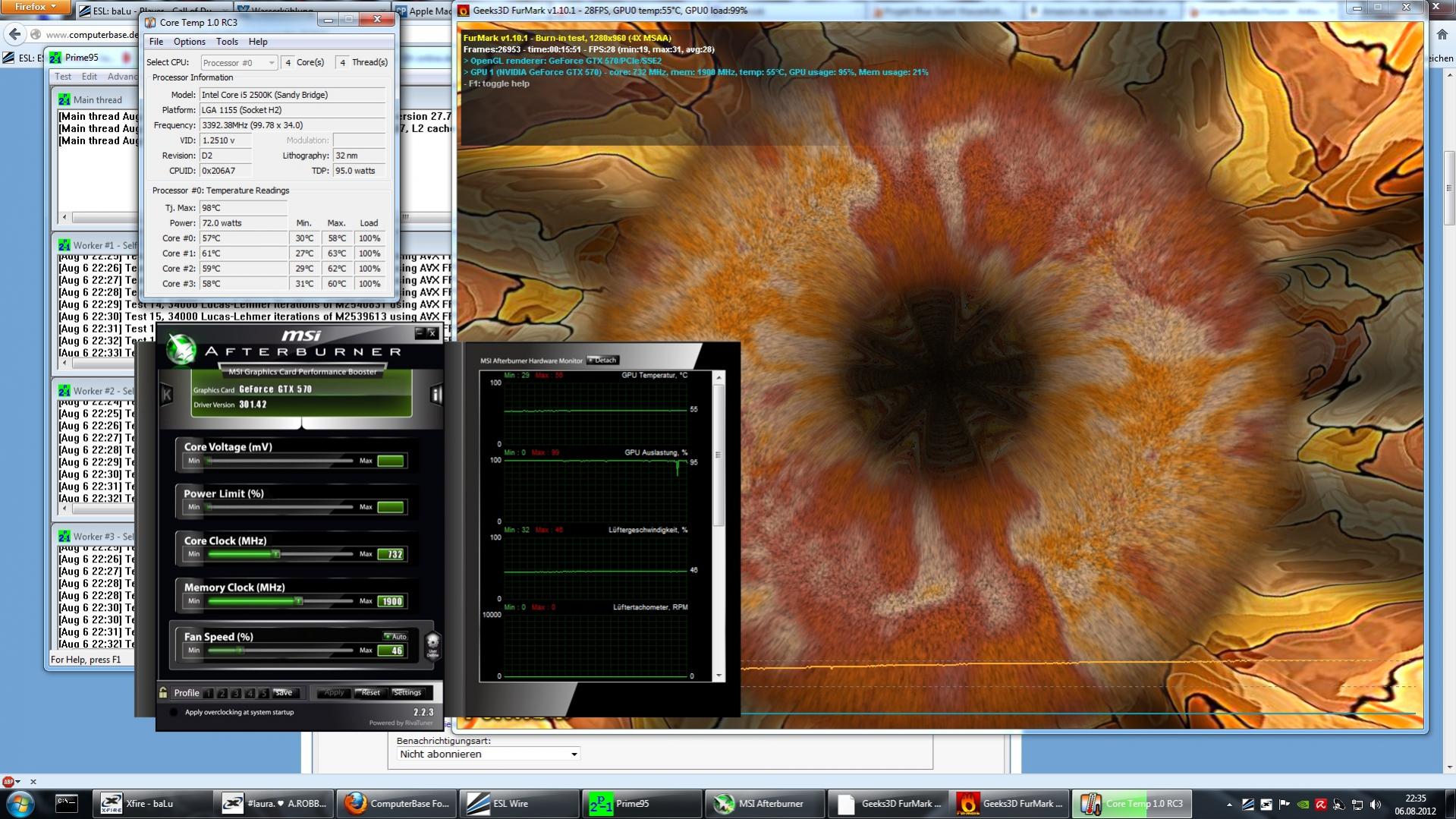Image resolution: width=1456 pixels, height=819 pixels.
Task: Open the fan User Define settings
Action: tap(432, 646)
